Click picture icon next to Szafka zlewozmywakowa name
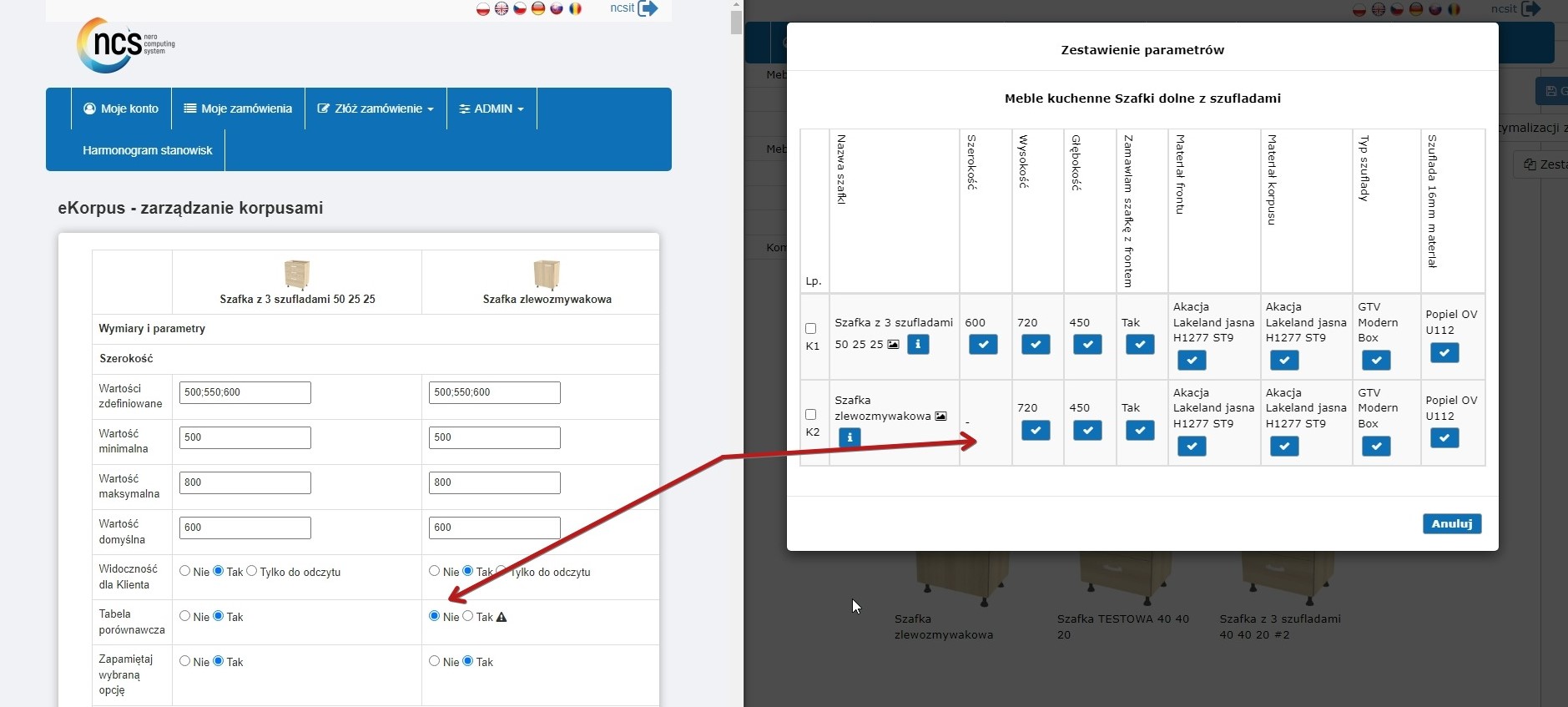The image size is (1568, 707). (x=940, y=417)
